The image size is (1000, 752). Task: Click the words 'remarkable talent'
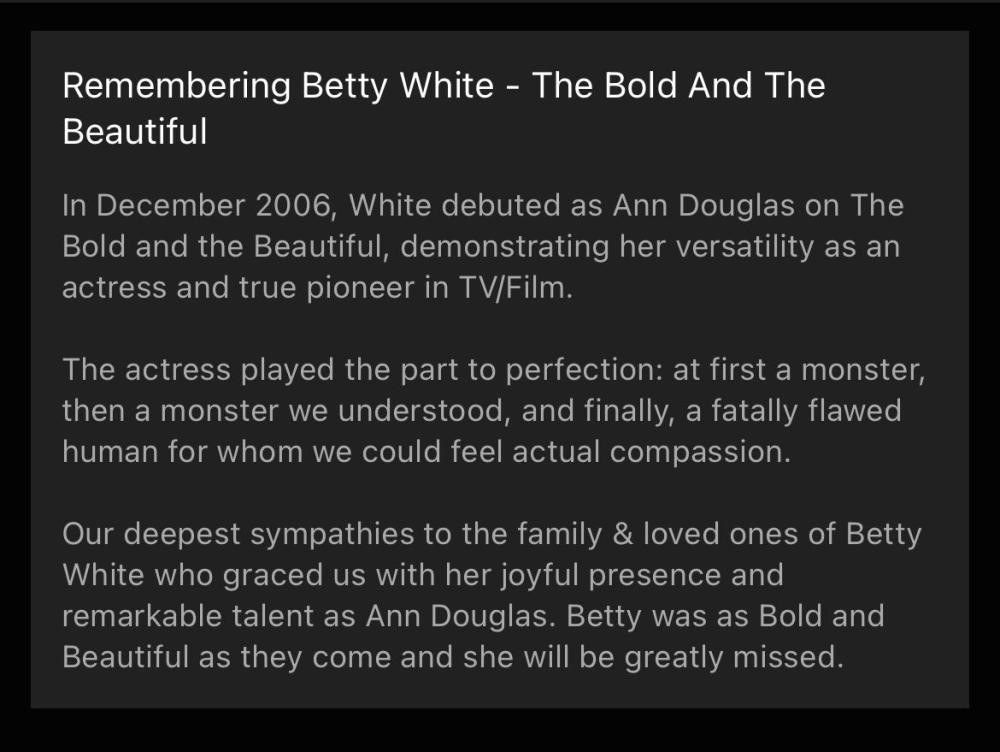(x=188, y=616)
